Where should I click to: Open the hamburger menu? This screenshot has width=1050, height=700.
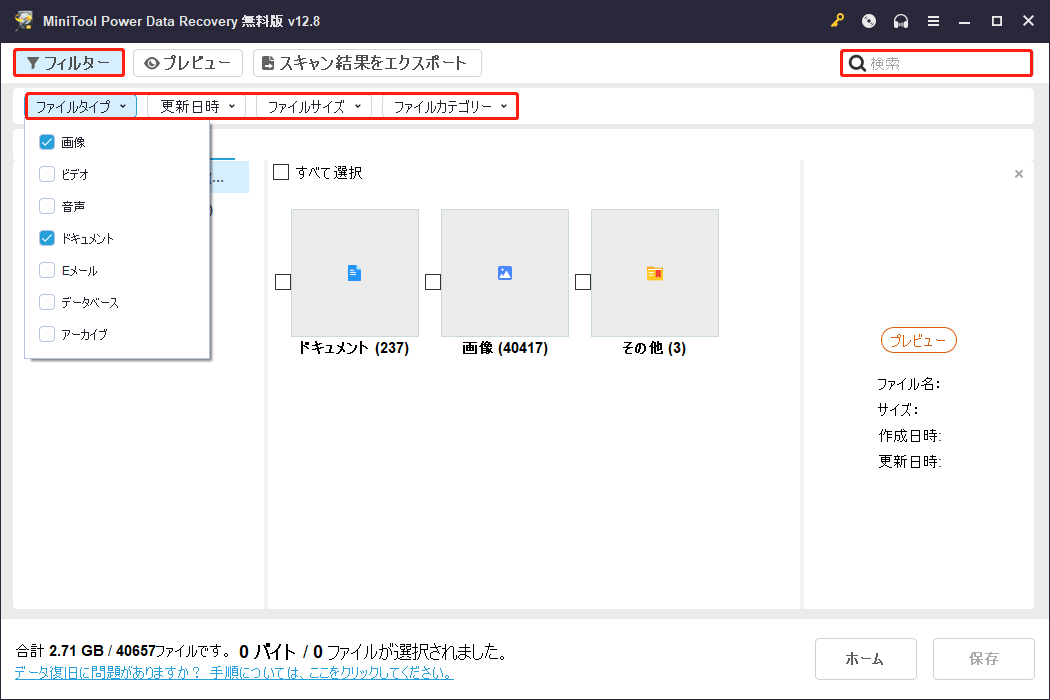(x=934, y=20)
